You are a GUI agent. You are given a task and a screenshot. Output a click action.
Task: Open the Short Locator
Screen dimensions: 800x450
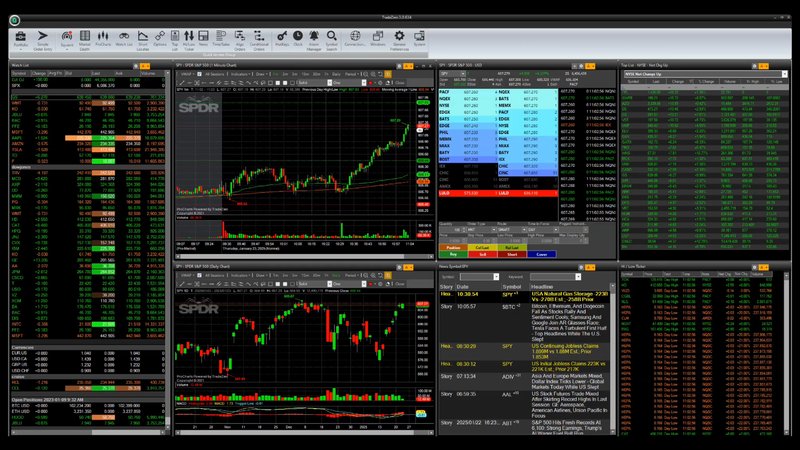point(143,40)
